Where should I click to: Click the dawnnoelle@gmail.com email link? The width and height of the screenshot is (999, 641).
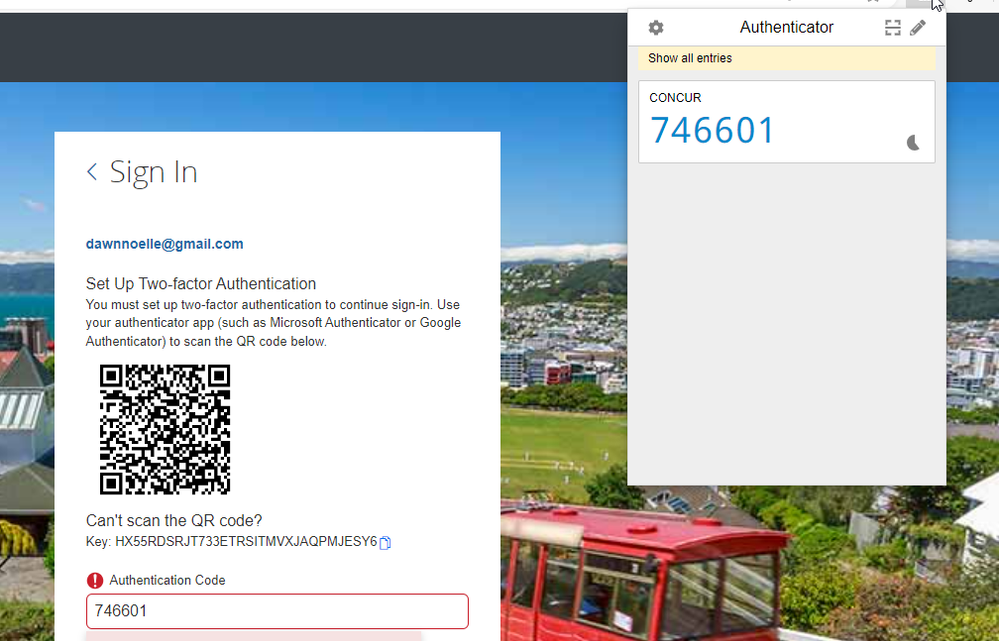coord(164,244)
